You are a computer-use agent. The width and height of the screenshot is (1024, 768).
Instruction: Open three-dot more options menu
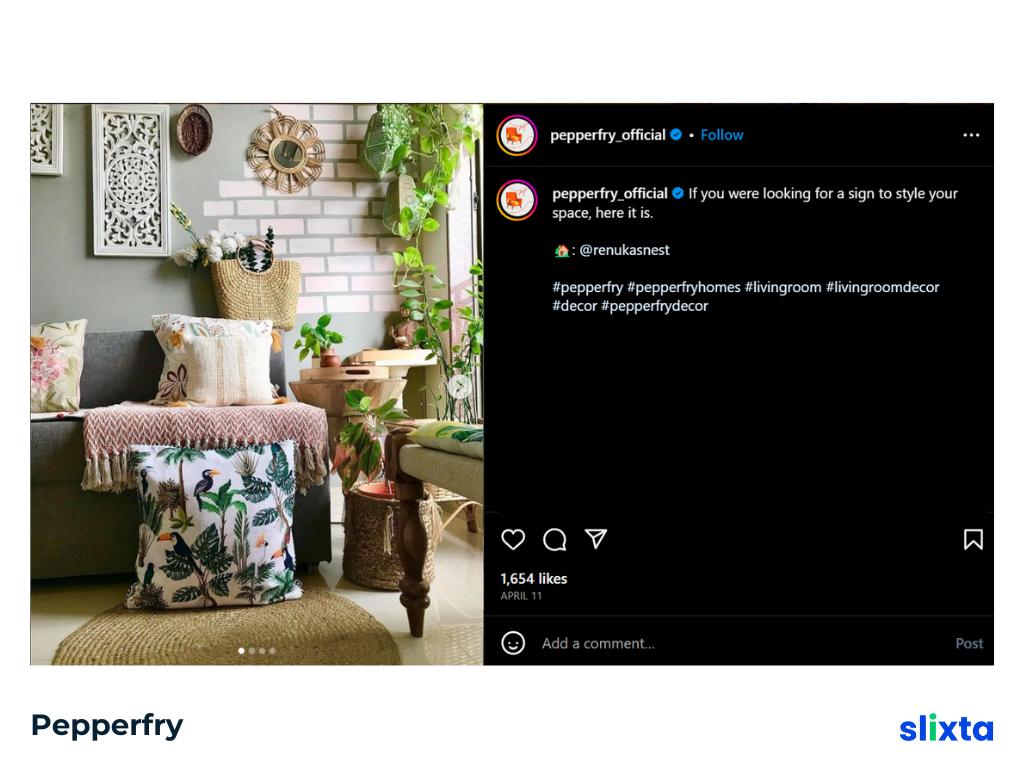pos(971,135)
